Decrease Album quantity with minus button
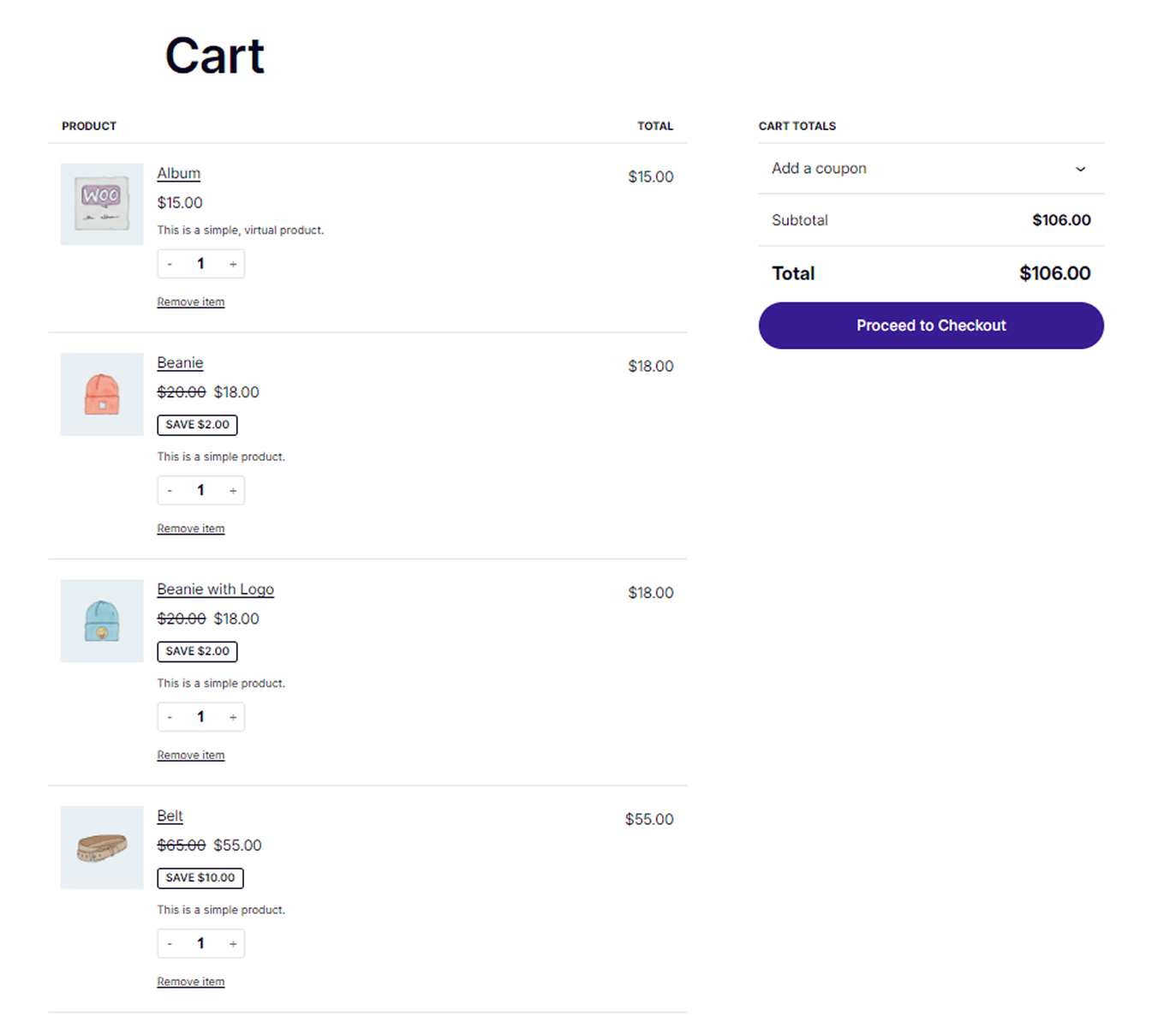This screenshot has width=1176, height=1028. point(170,264)
